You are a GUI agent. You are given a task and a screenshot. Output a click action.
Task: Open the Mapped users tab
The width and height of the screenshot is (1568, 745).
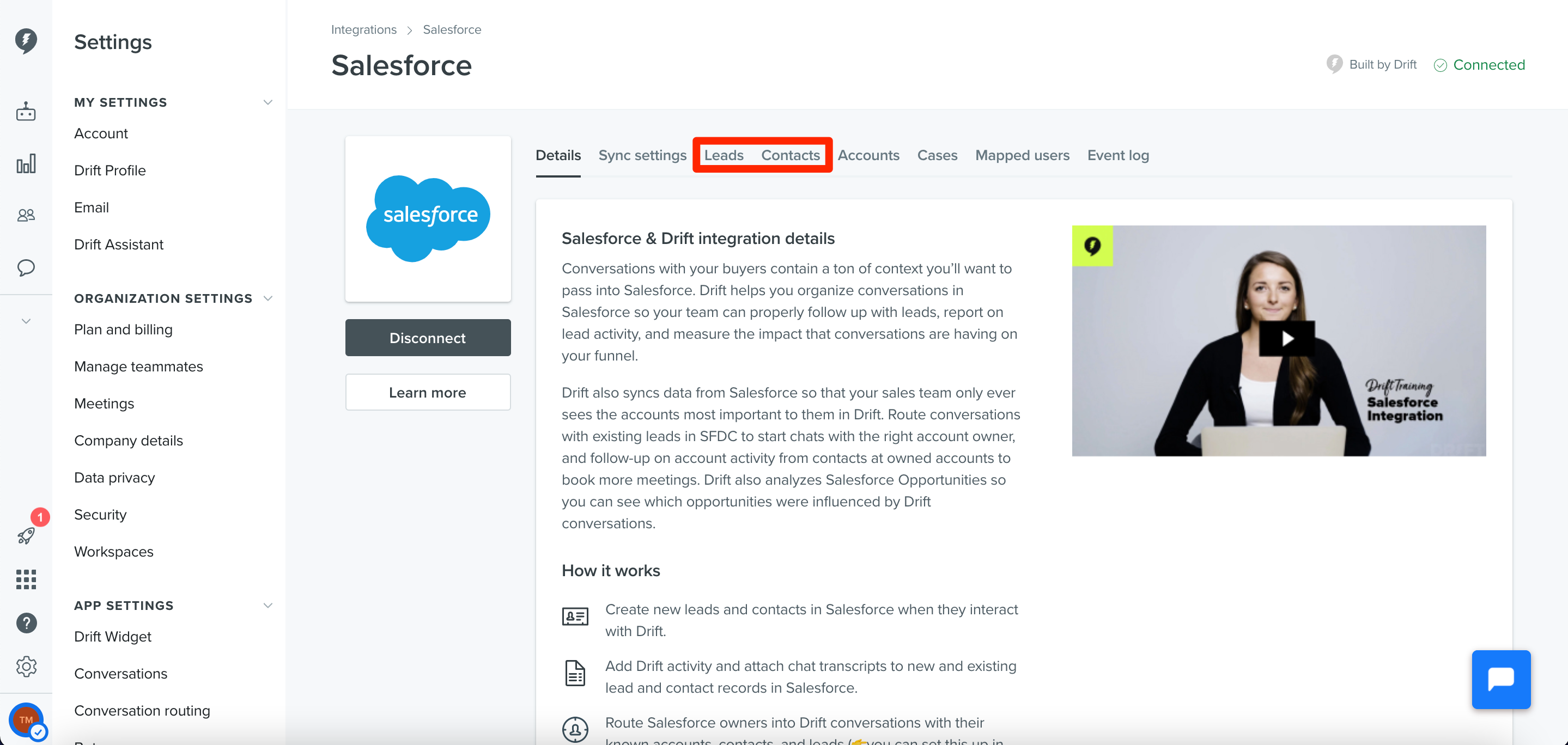tap(1022, 155)
